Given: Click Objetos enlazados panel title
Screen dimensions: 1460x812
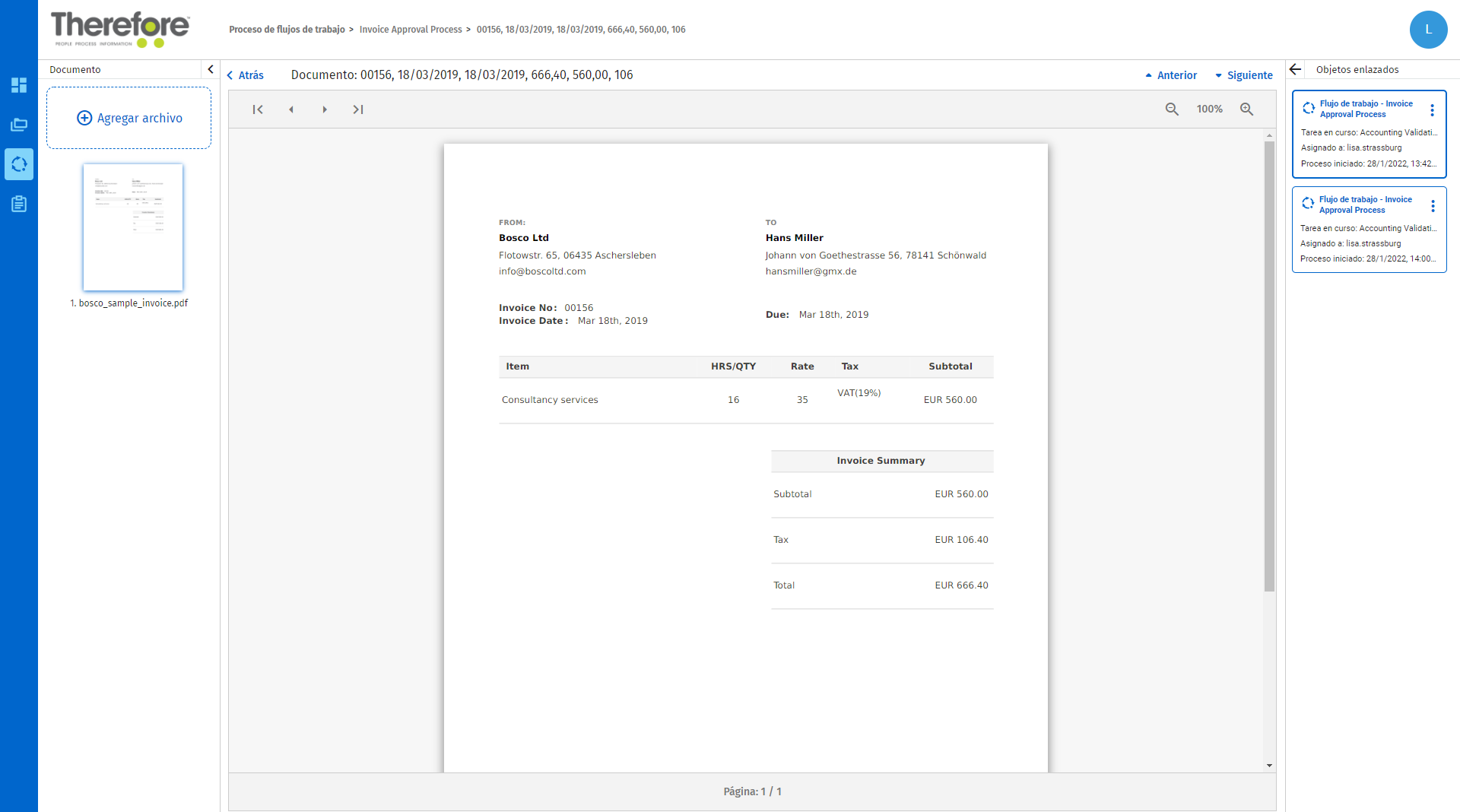Looking at the screenshot, I should (1357, 69).
